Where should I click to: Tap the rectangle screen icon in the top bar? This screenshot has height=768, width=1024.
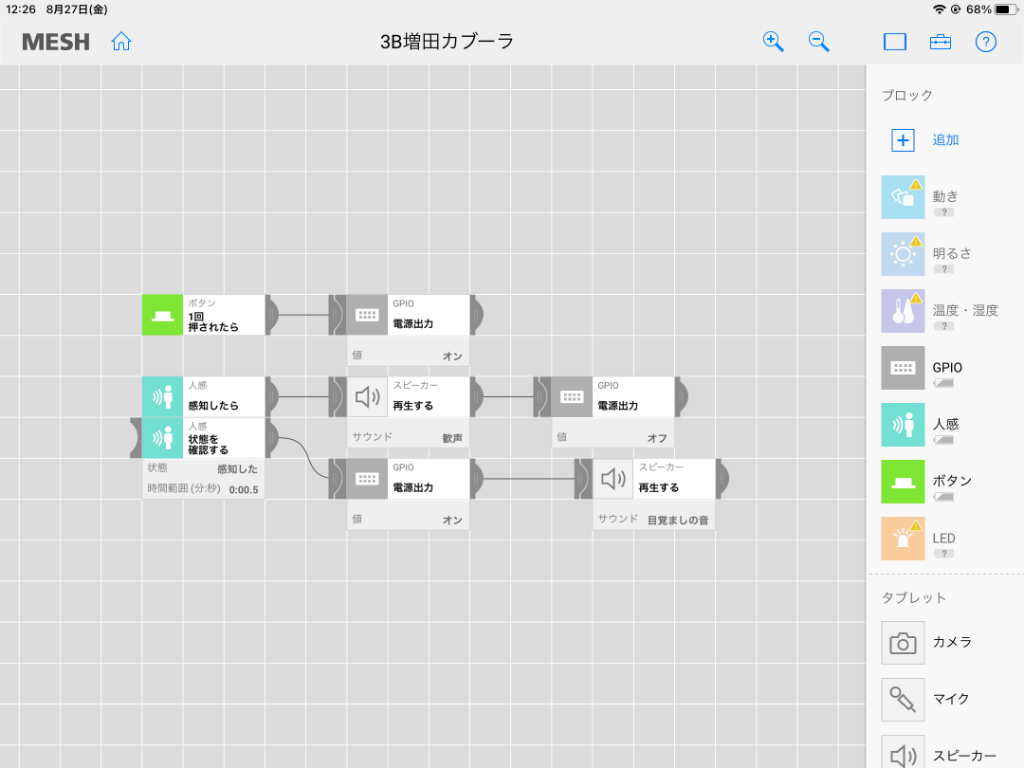895,42
